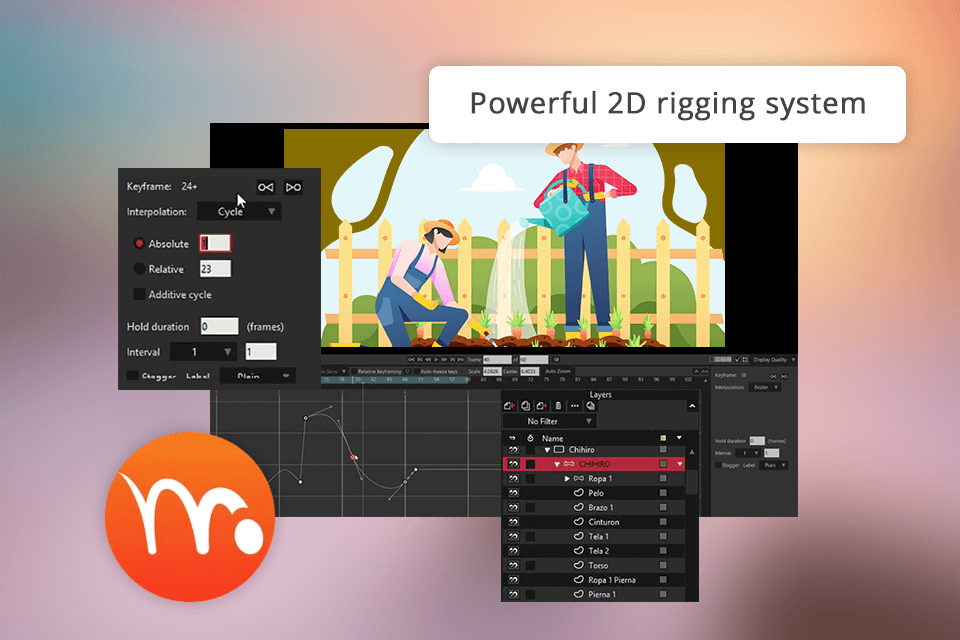Click the color tag square on Brazo 1 row
Screen dimensions: 960x640
(x=663, y=507)
